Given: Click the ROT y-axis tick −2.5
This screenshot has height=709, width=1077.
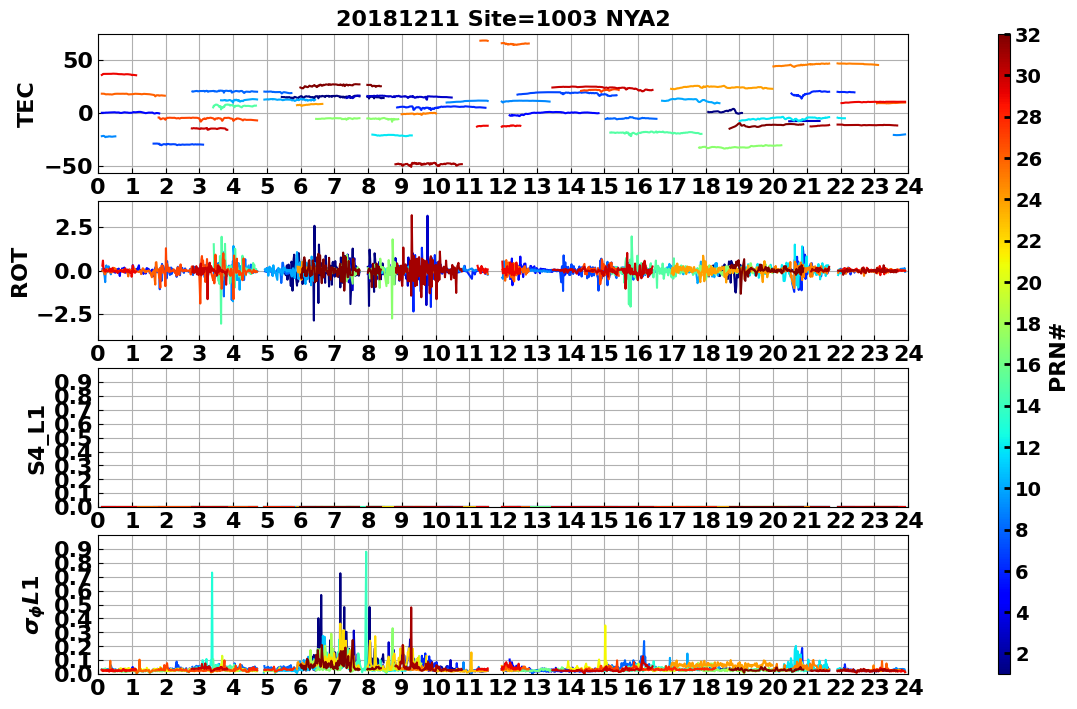Looking at the screenshot, I should click(67, 315).
